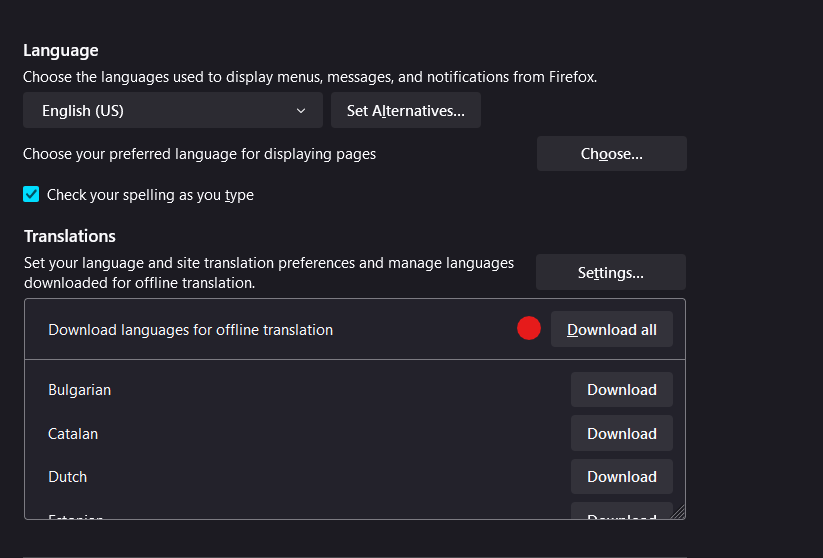Download the Bulgarian language
This screenshot has width=823, height=558.
[x=621, y=390]
